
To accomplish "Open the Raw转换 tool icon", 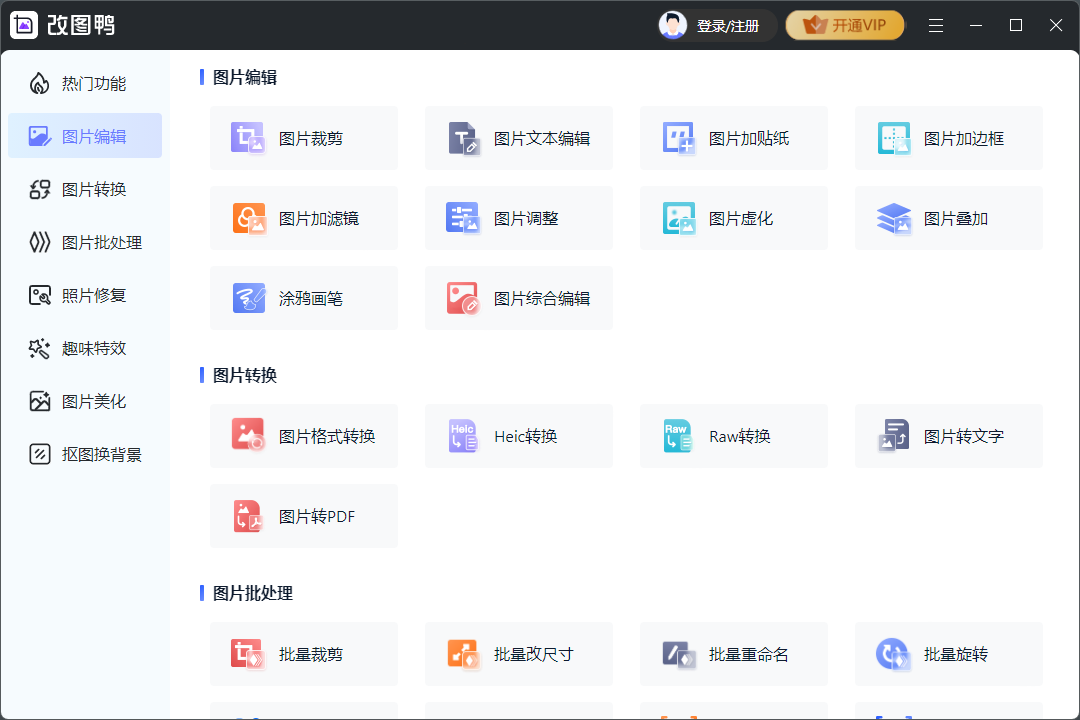I will 679,436.
